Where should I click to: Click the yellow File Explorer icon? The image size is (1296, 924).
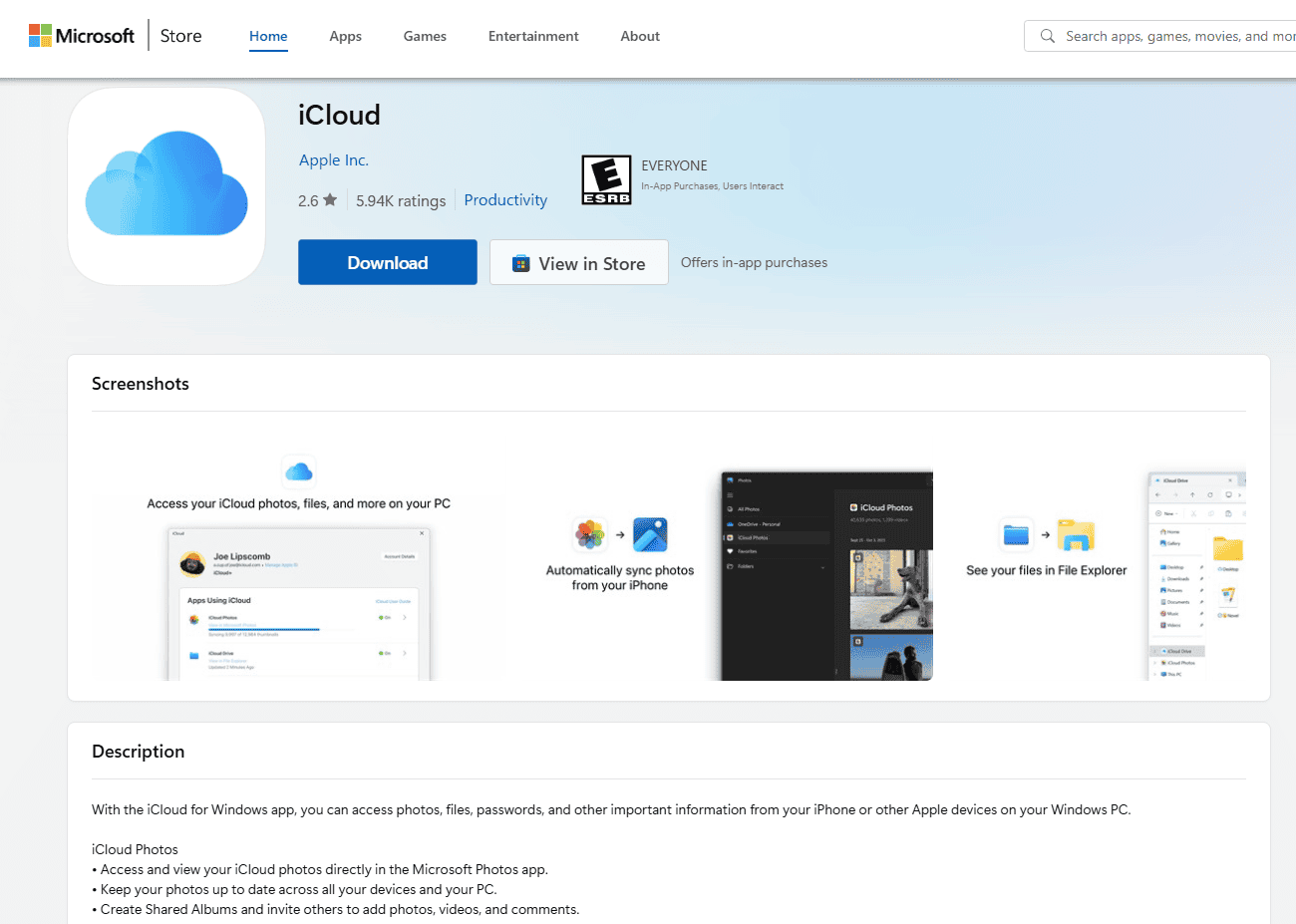pyautogui.click(x=1076, y=535)
